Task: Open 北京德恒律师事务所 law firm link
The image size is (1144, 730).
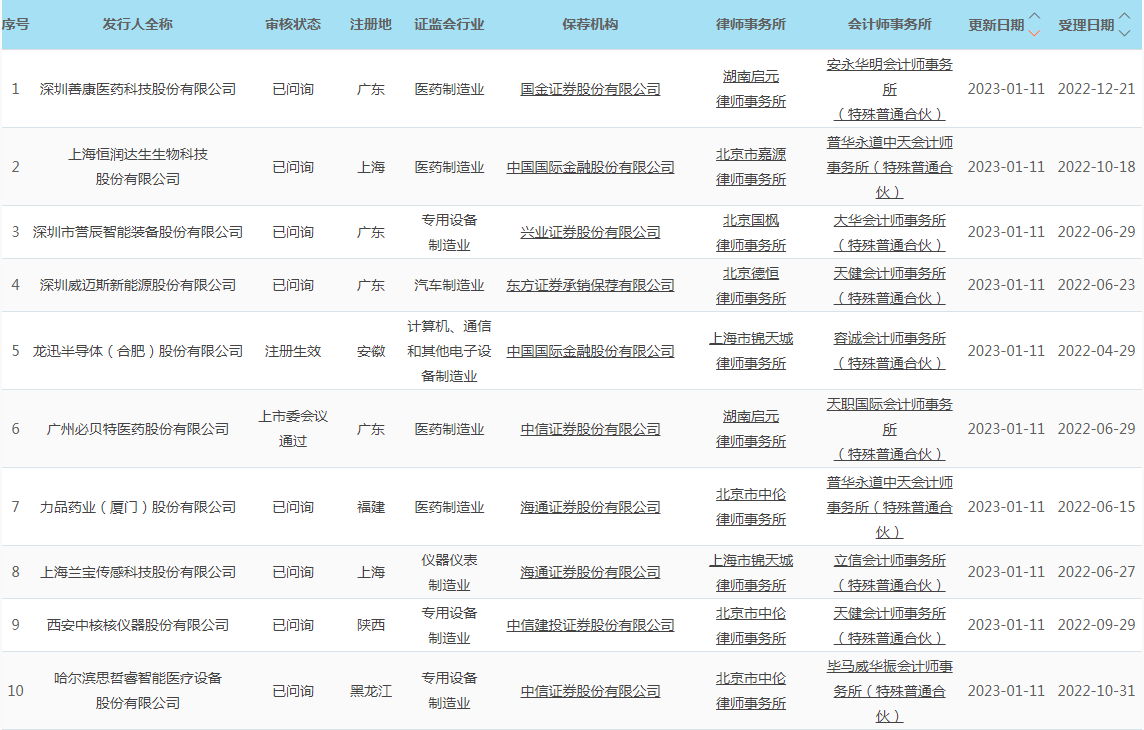Action: pyautogui.click(x=750, y=285)
